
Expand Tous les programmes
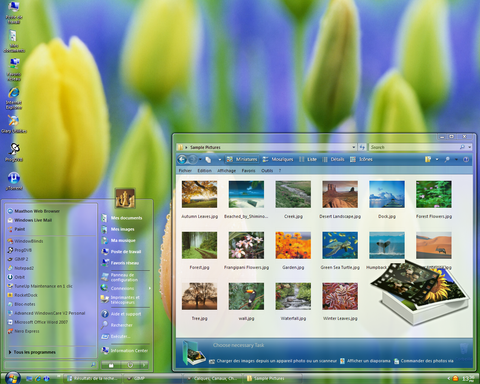point(32,352)
